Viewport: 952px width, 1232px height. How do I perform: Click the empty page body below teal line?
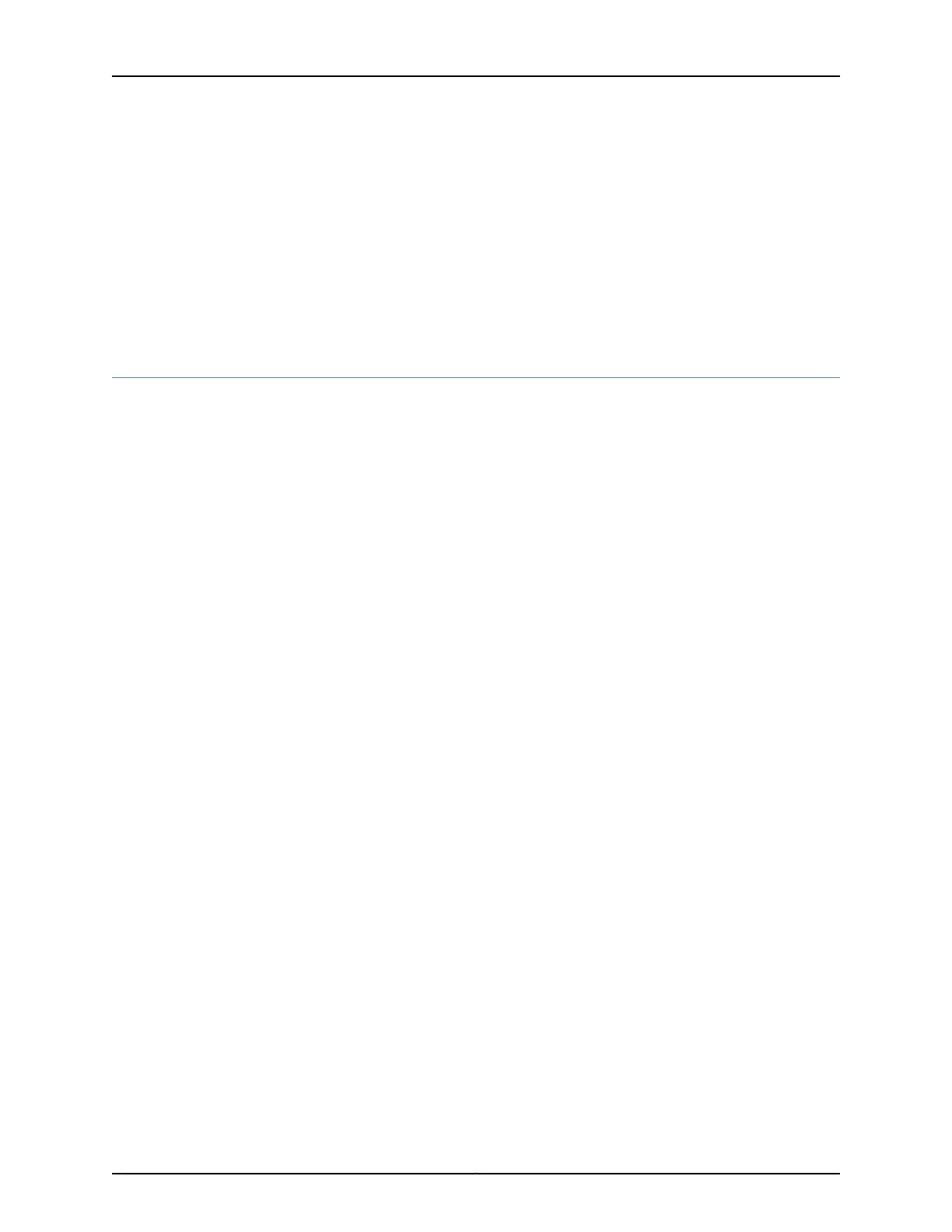(x=476, y=775)
